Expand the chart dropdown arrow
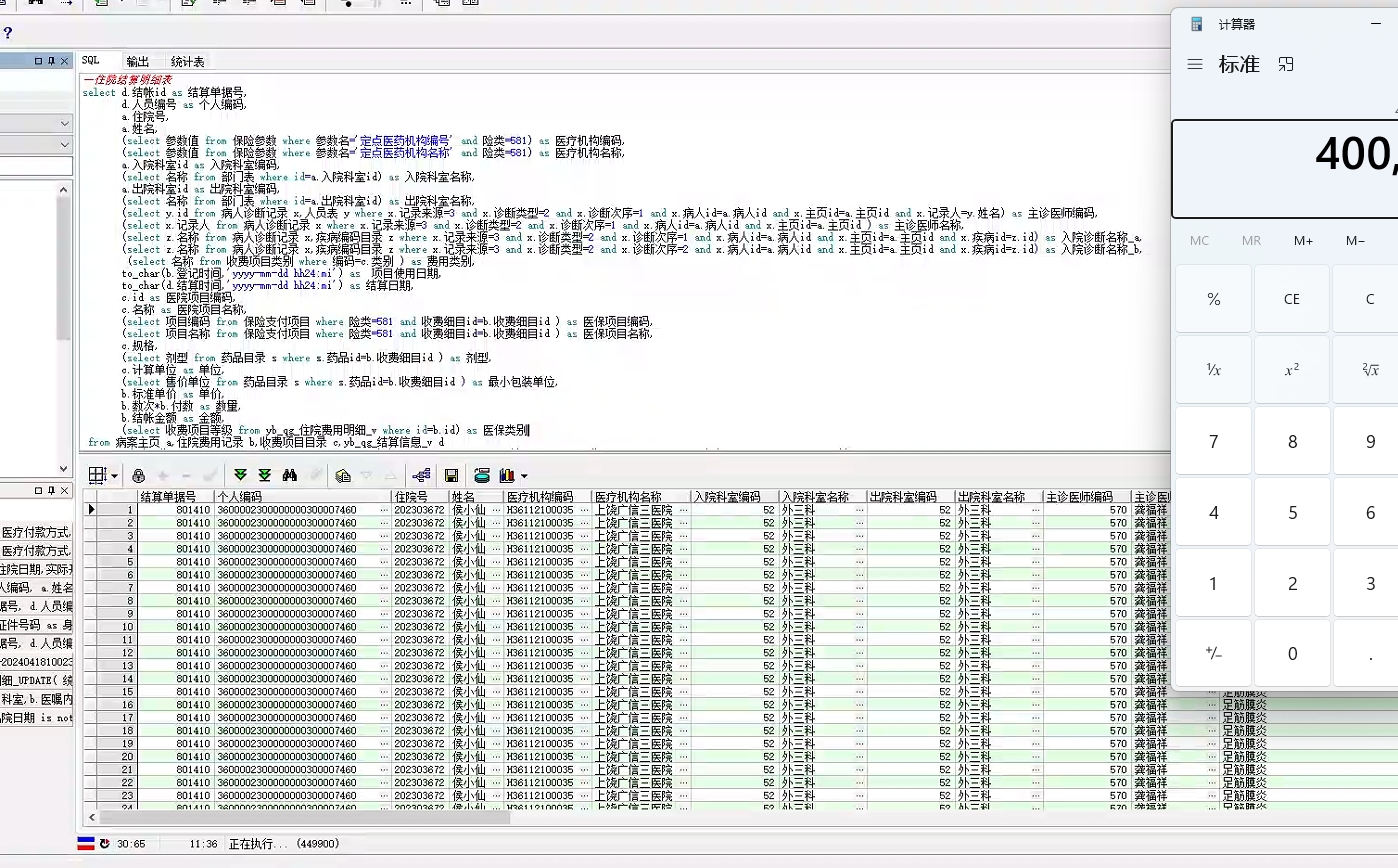The width and height of the screenshot is (1398, 868). (x=523, y=476)
